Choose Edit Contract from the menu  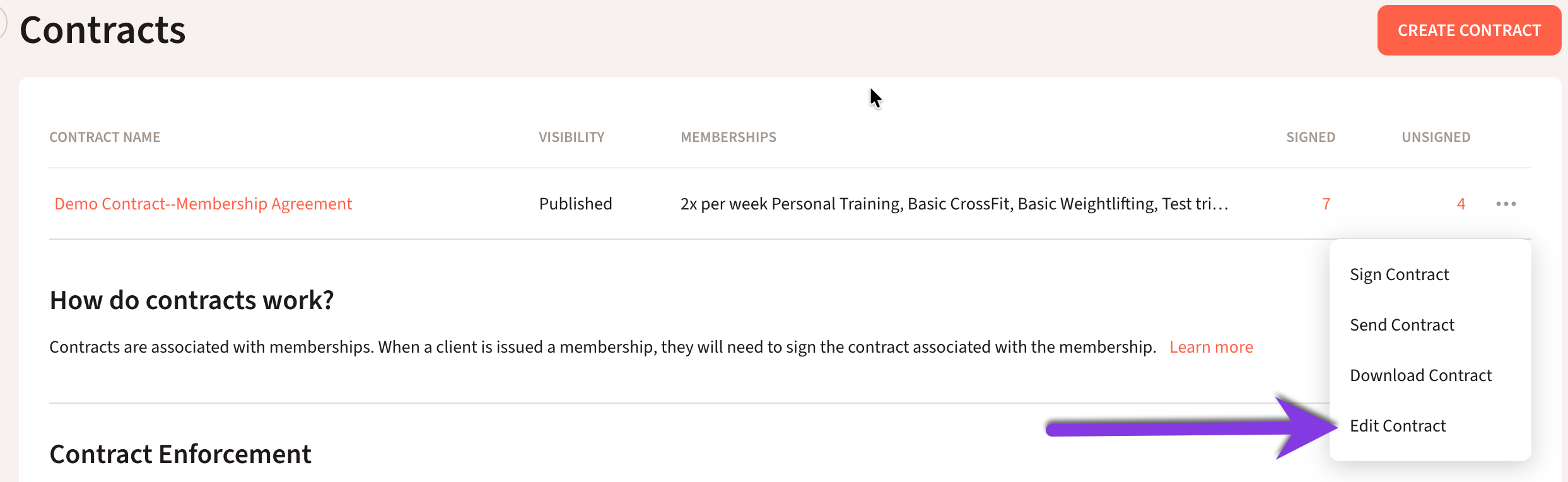pyautogui.click(x=1398, y=426)
